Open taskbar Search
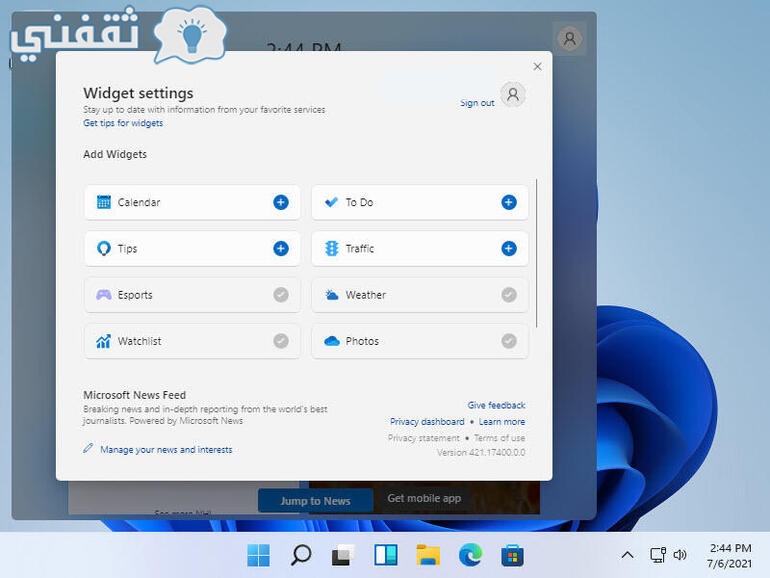Image resolution: width=770 pixels, height=578 pixels. 301,555
